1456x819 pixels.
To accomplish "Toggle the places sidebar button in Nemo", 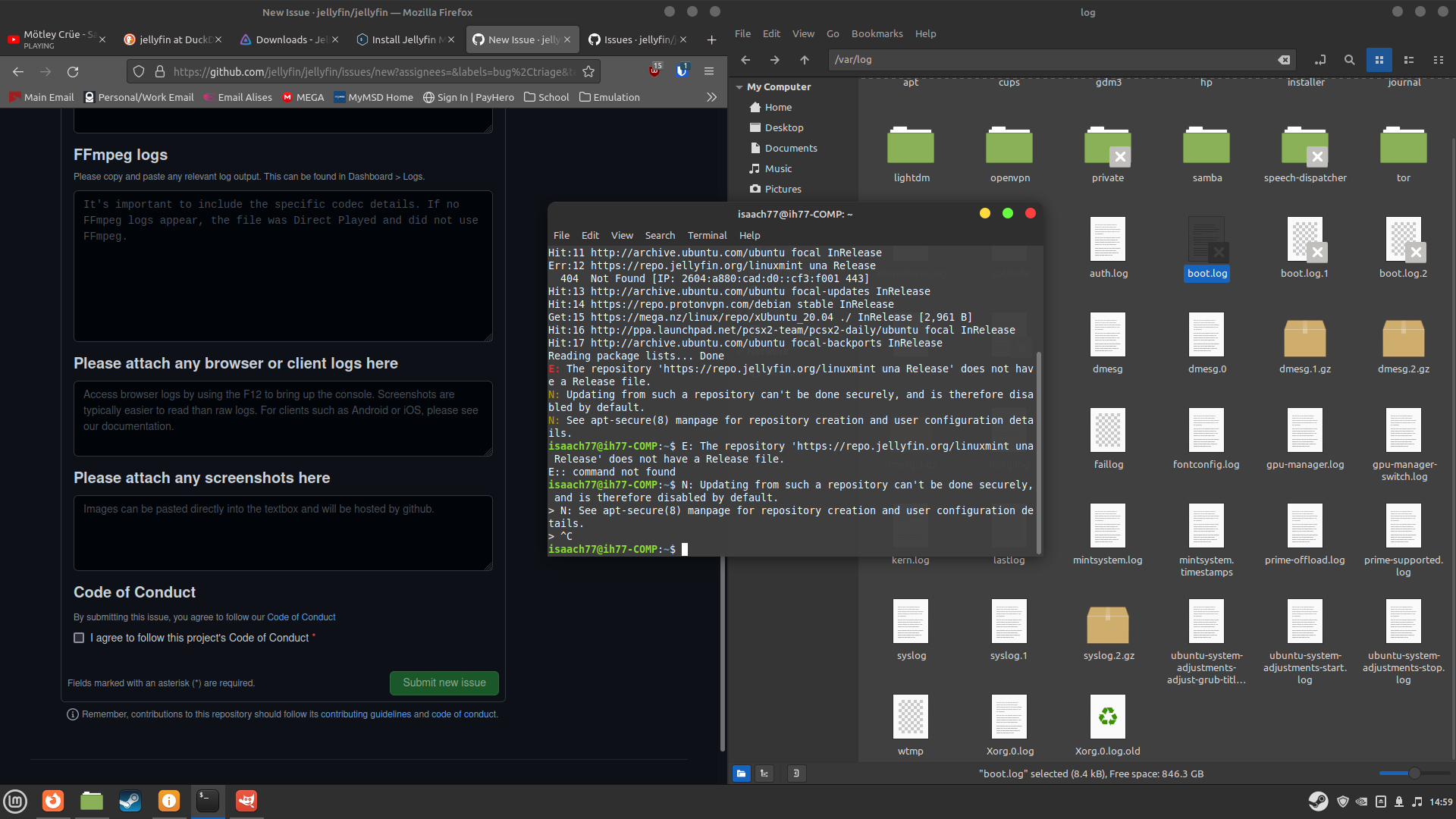I will point(741,773).
